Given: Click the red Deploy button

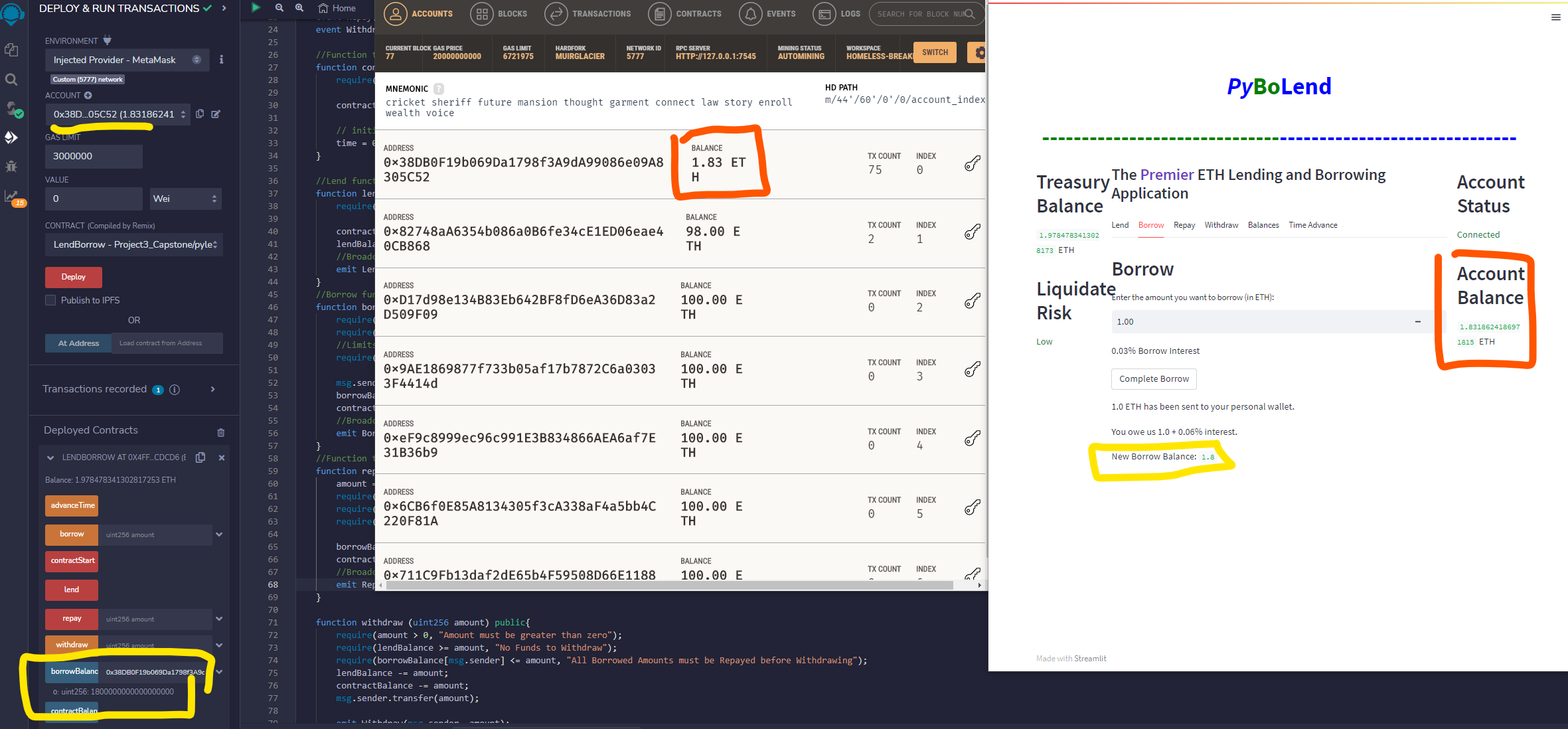Looking at the screenshot, I should coord(73,277).
